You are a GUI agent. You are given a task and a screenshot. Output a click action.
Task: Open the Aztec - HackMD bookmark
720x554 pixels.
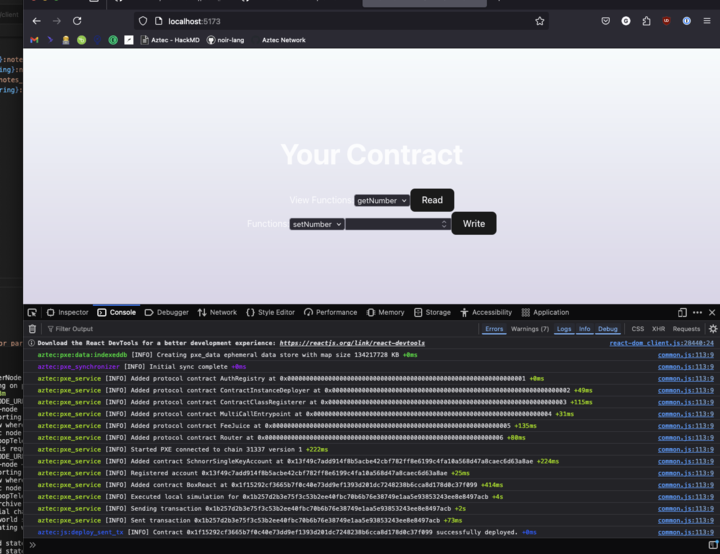pos(170,40)
